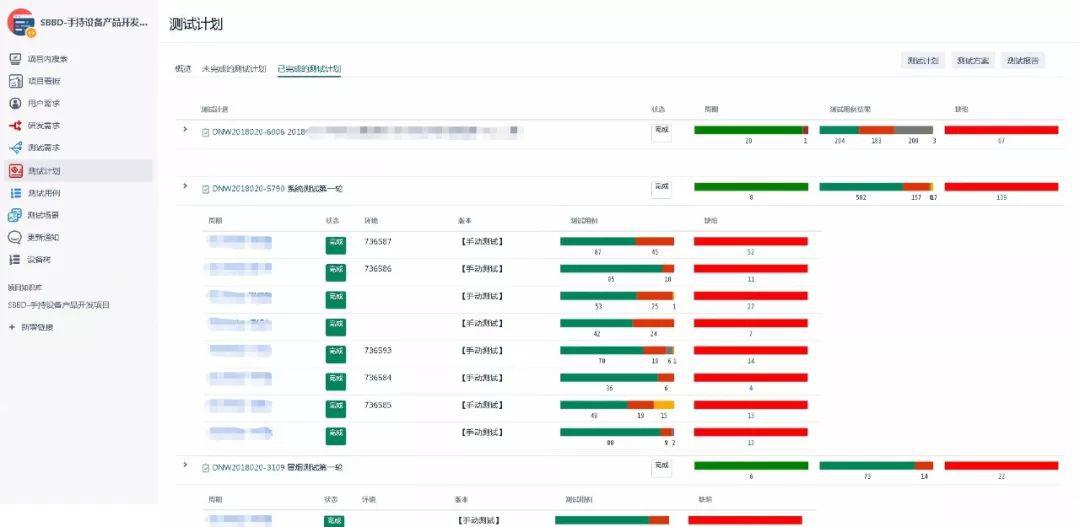The width and height of the screenshot is (1080, 527).
Task: Open 更新通知 chat bubble icon
Action: [x=15, y=238]
